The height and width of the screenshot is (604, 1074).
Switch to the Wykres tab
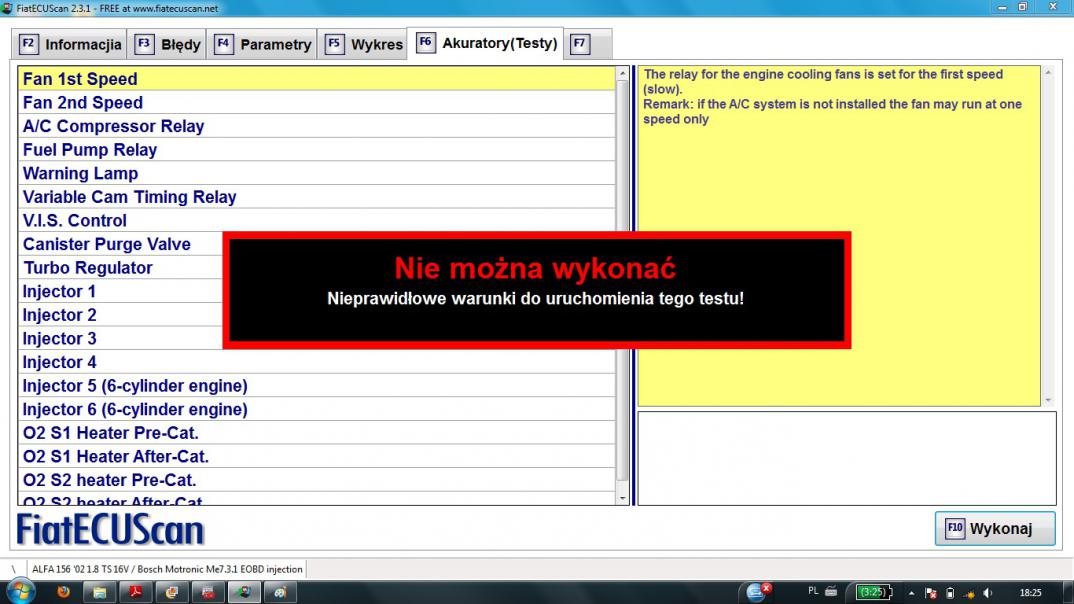362,45
